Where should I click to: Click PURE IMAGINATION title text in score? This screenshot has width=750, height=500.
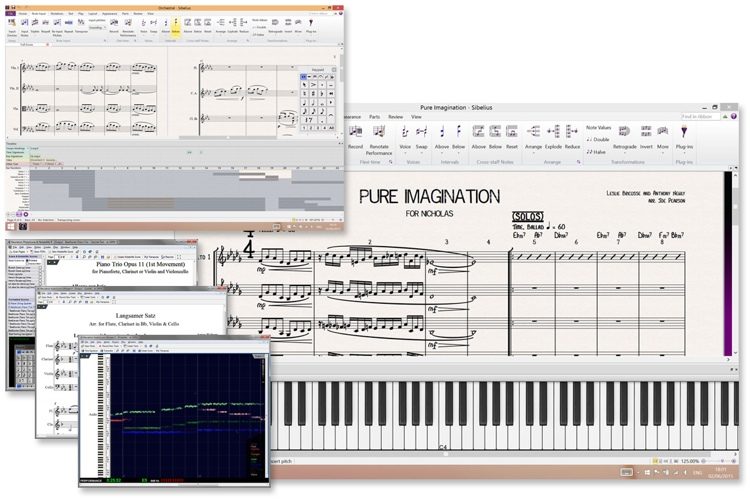(x=430, y=197)
